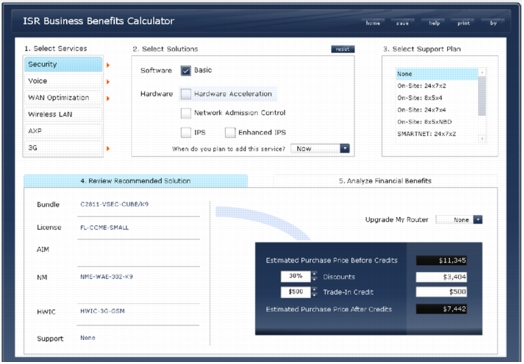Select the 3G service
Viewport: 524px width, 364px height.
[63, 148]
